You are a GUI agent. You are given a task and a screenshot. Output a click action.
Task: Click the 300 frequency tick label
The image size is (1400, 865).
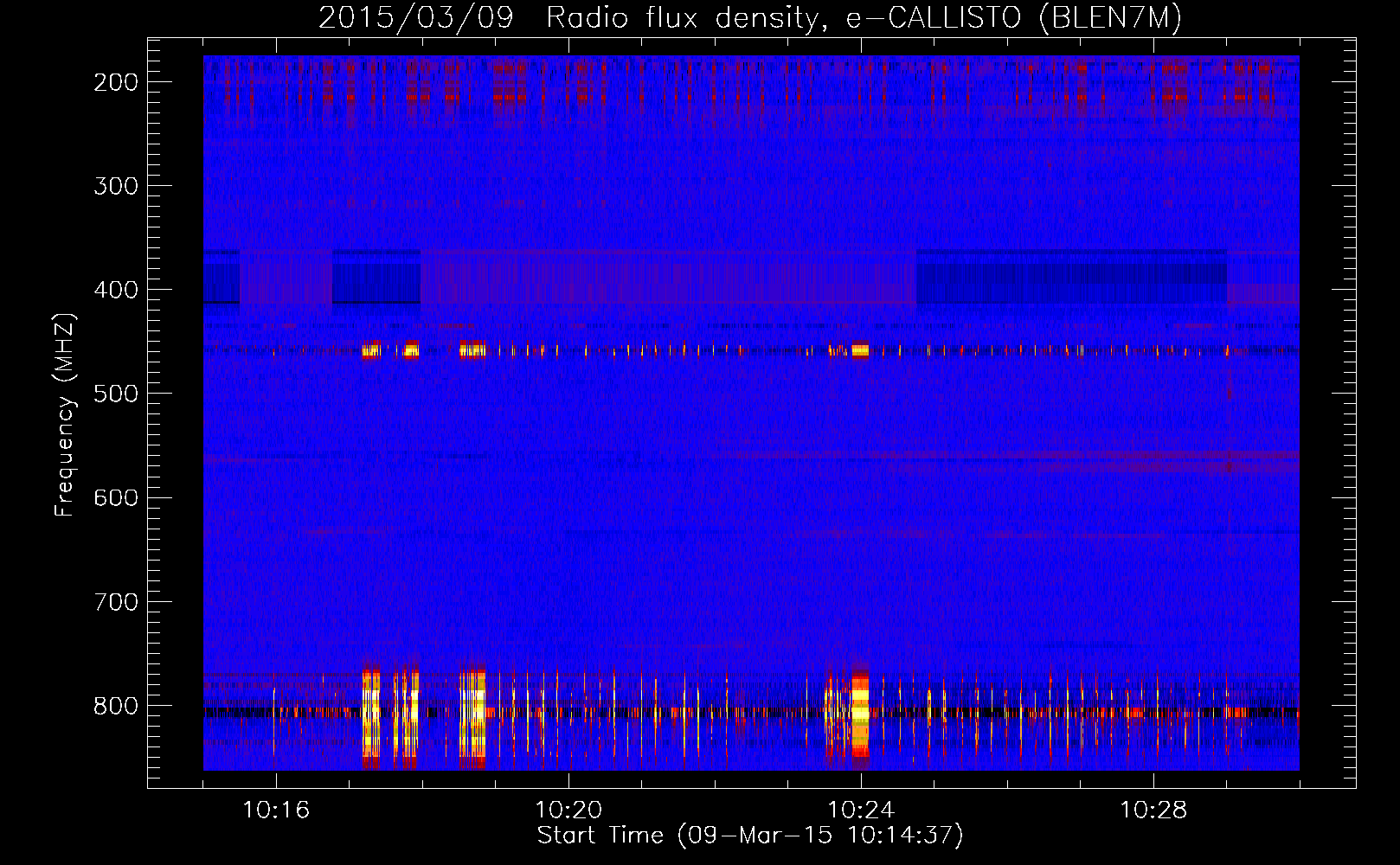[x=116, y=186]
